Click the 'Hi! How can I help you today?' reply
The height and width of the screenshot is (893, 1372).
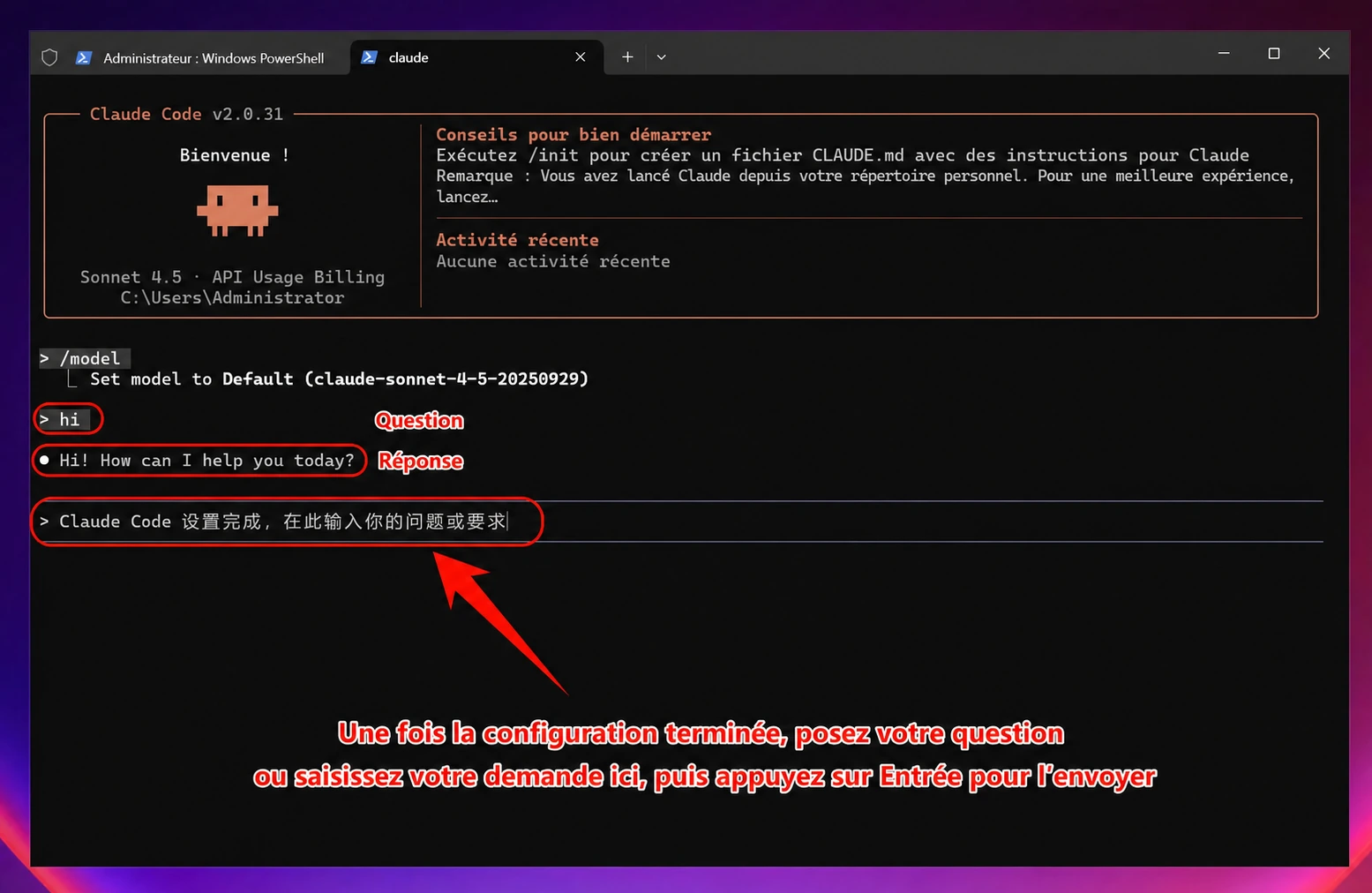(x=198, y=461)
